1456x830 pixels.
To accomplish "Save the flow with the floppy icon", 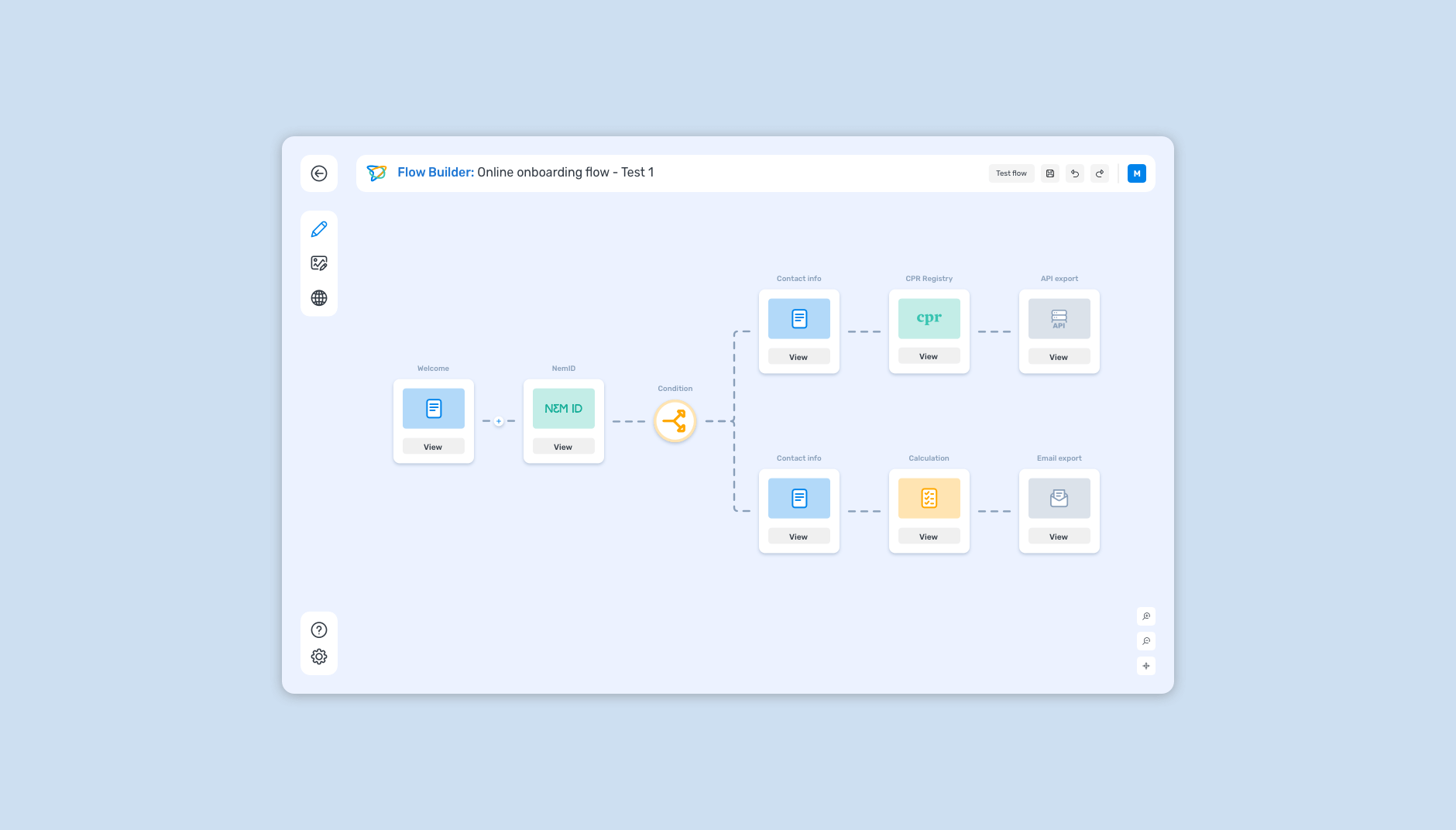I will pos(1050,173).
